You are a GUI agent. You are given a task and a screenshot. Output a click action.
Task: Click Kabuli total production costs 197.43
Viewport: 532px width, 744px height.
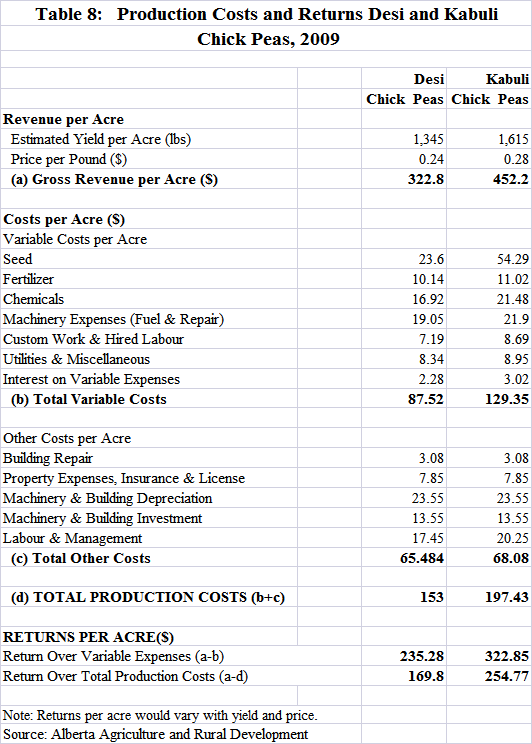[x=507, y=597]
